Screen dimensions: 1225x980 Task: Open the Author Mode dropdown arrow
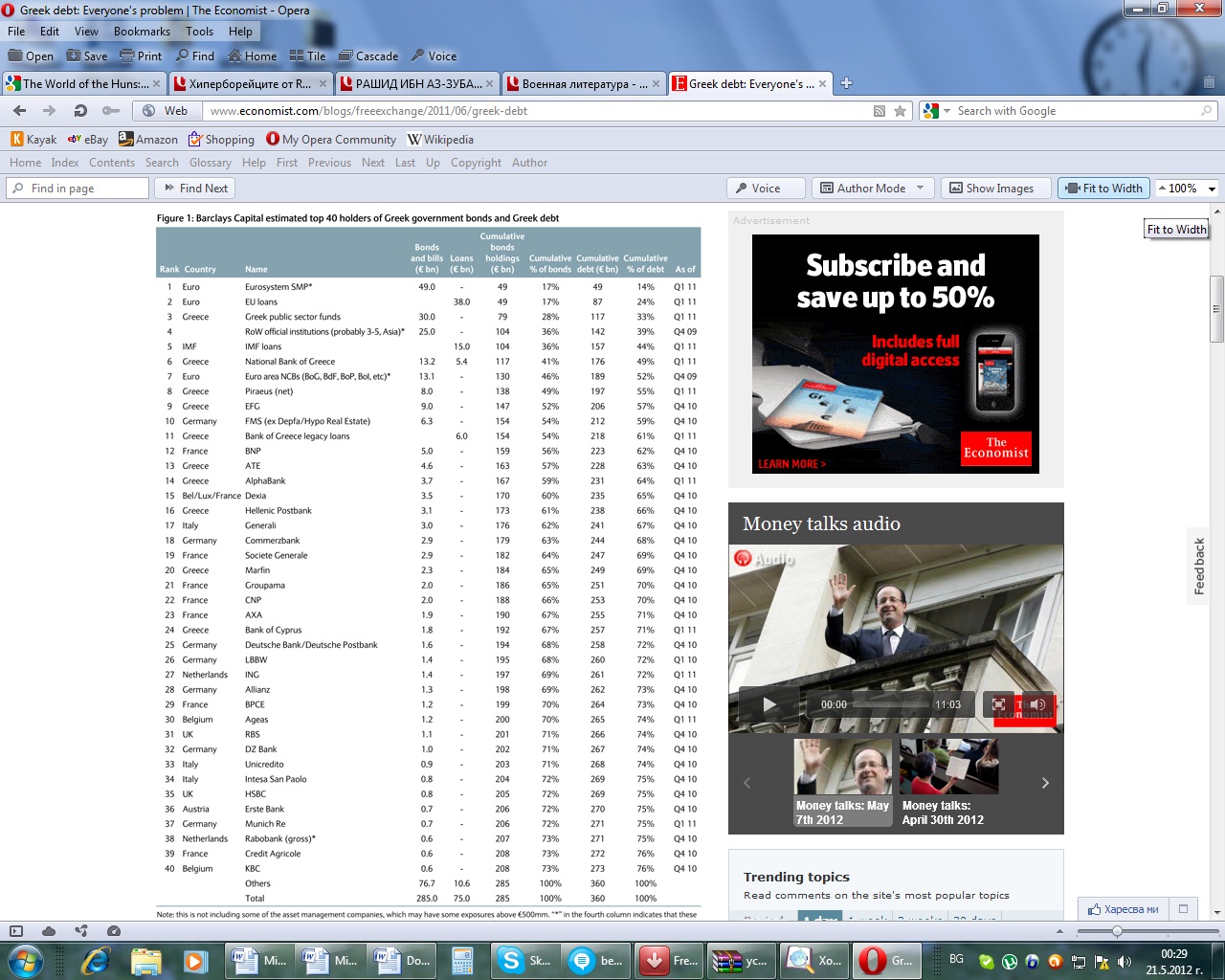[921, 189]
